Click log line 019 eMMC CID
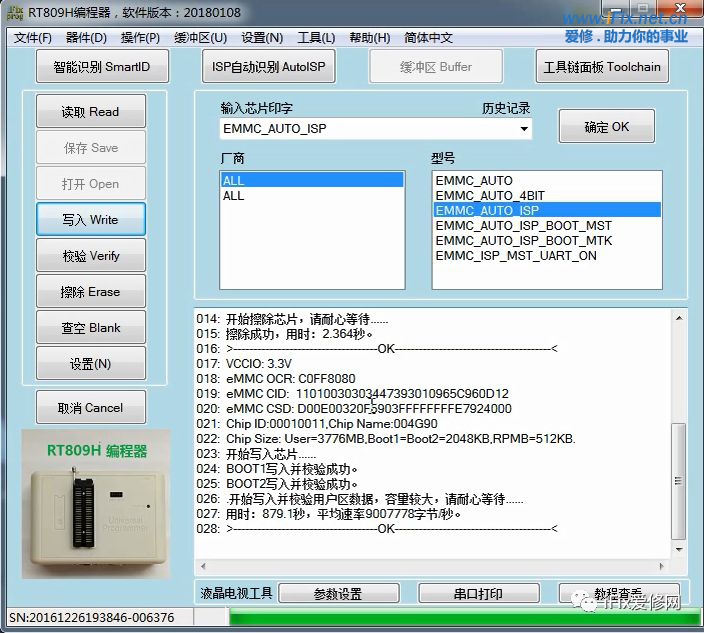This screenshot has height=633, width=704. point(352,394)
